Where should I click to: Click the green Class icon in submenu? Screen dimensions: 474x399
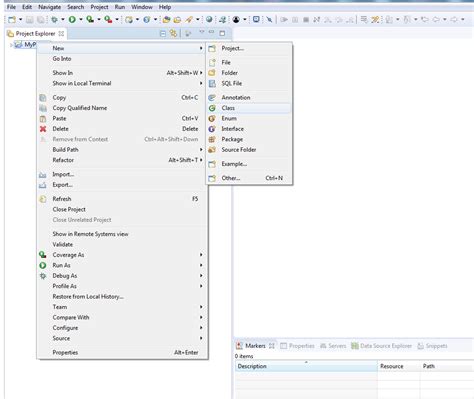212,108
